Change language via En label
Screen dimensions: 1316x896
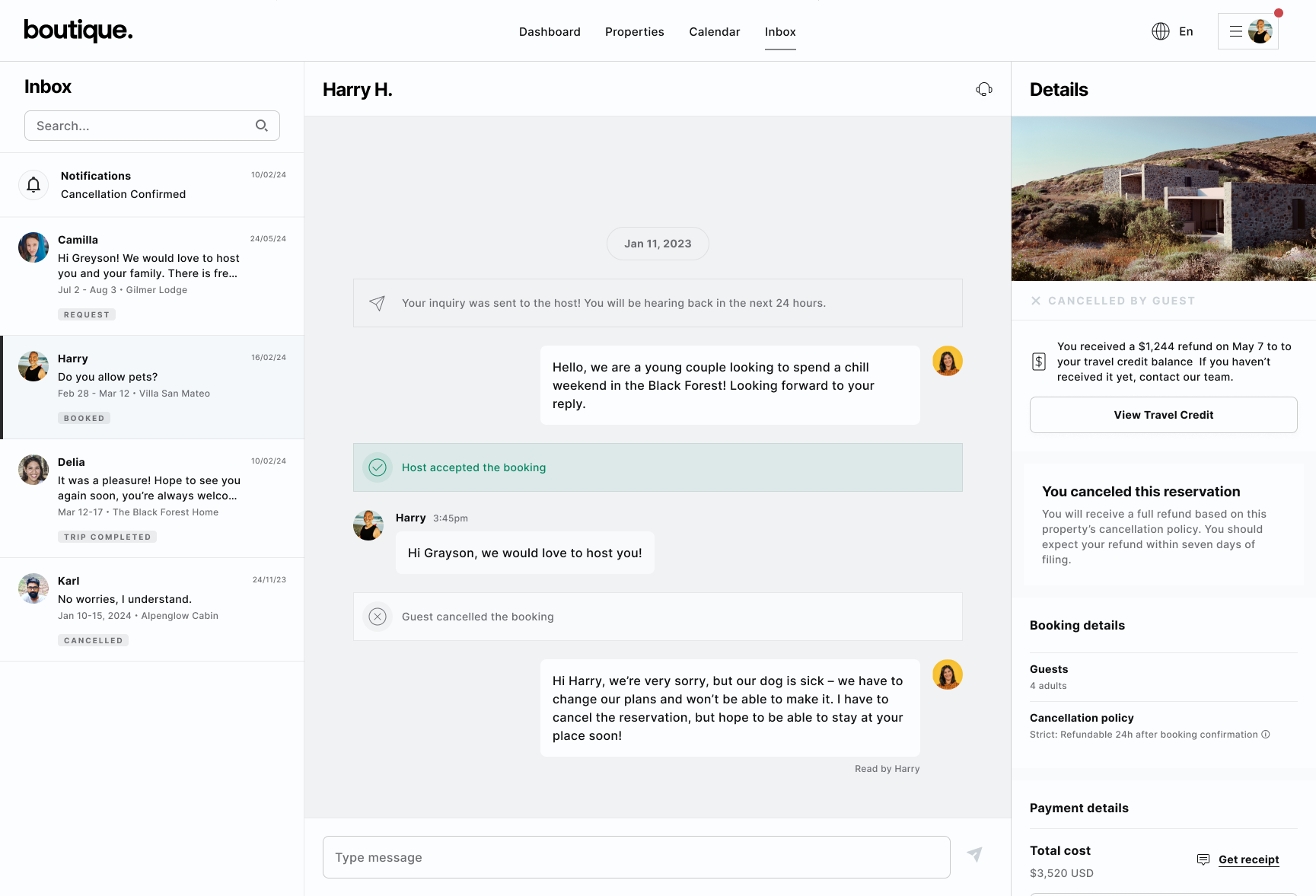coord(1186,31)
